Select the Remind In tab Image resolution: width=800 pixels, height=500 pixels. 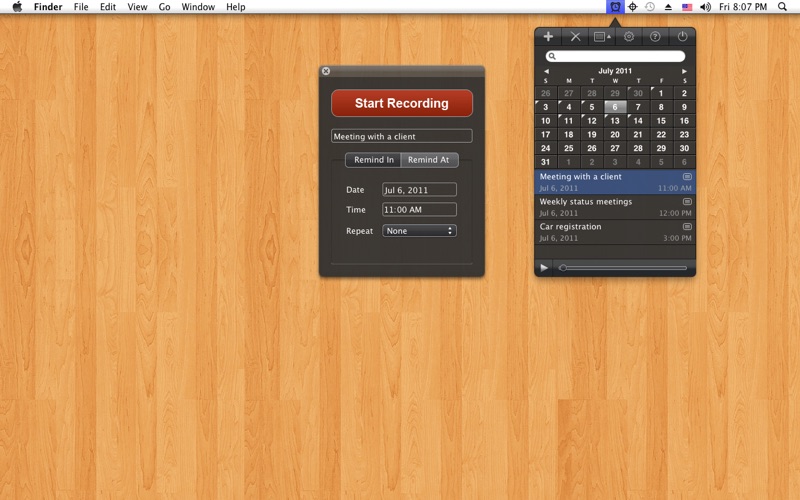coord(373,160)
